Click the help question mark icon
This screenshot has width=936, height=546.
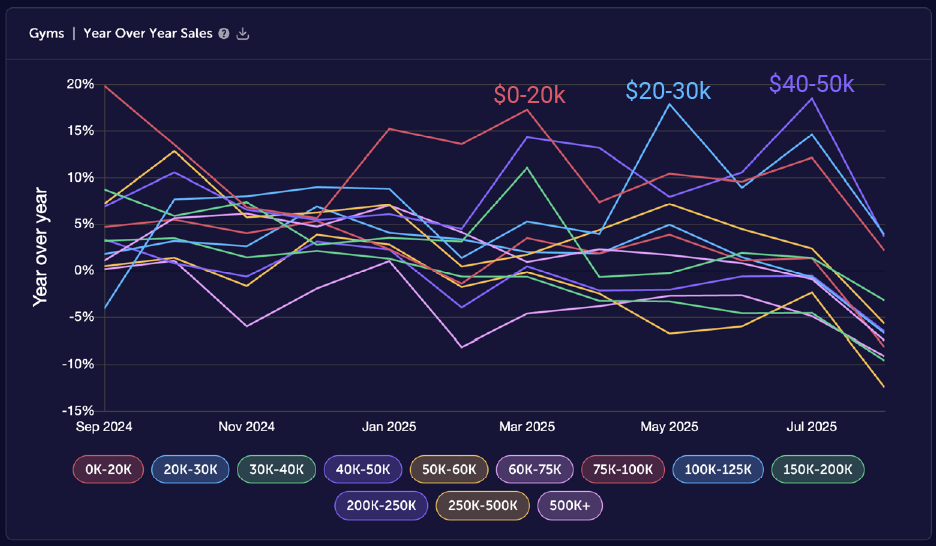click(x=224, y=33)
